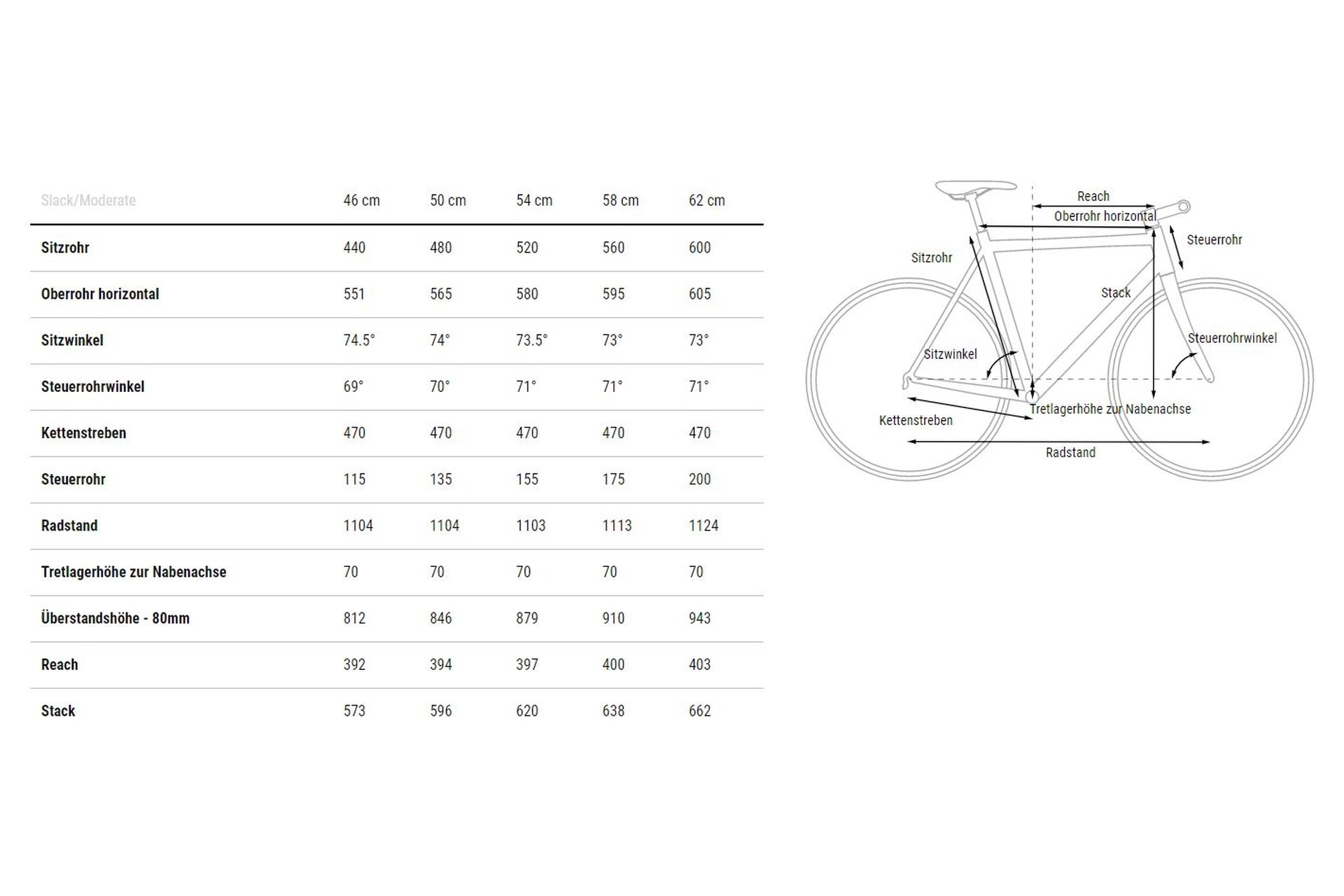Screen dimensions: 1344x896
Task: Click the saddle in the bike diagram
Action: pyautogui.click(x=975, y=187)
